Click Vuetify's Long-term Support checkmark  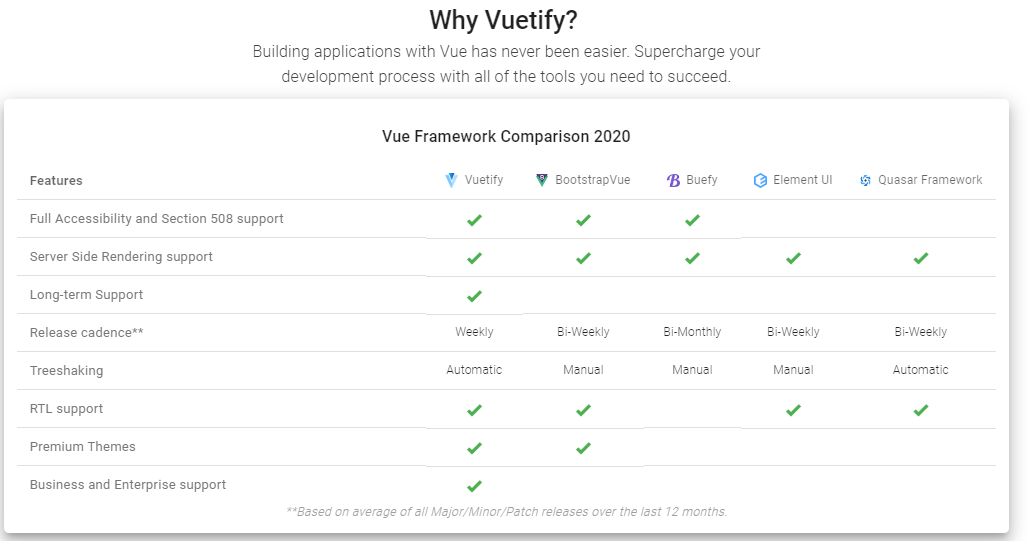click(474, 295)
